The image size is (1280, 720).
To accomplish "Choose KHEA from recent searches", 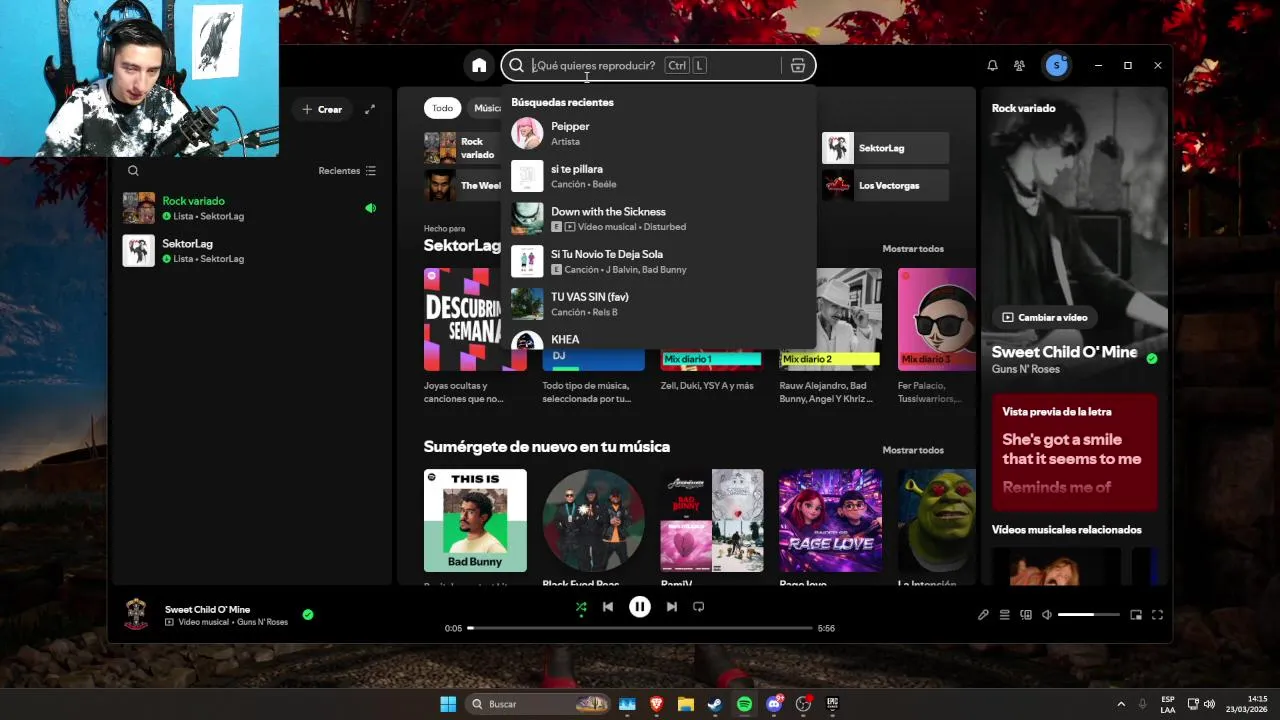I will [658, 338].
